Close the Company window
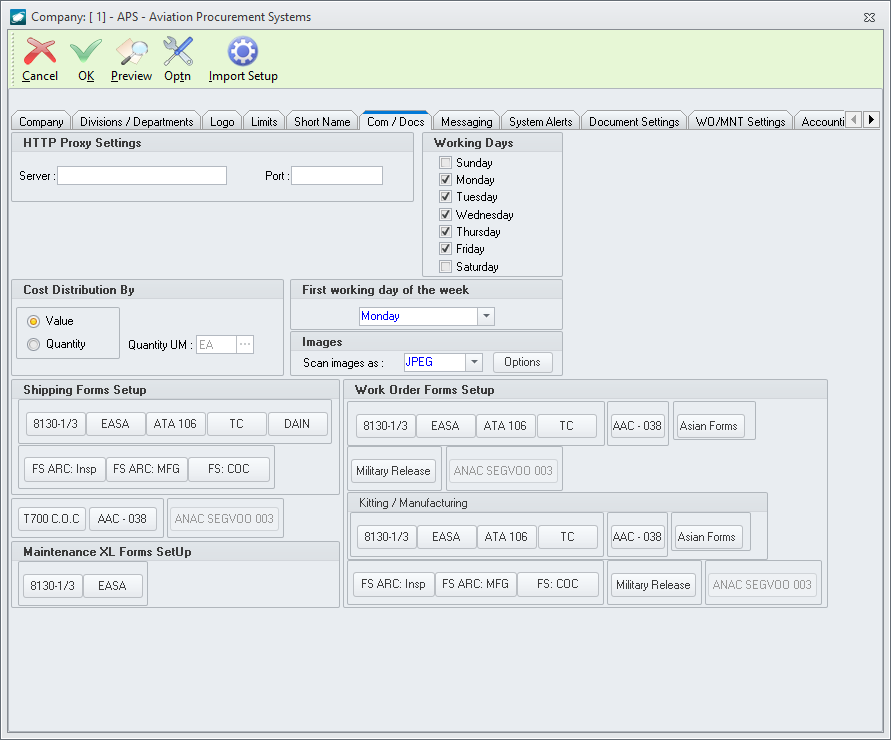This screenshot has width=891, height=740. pyautogui.click(x=869, y=17)
